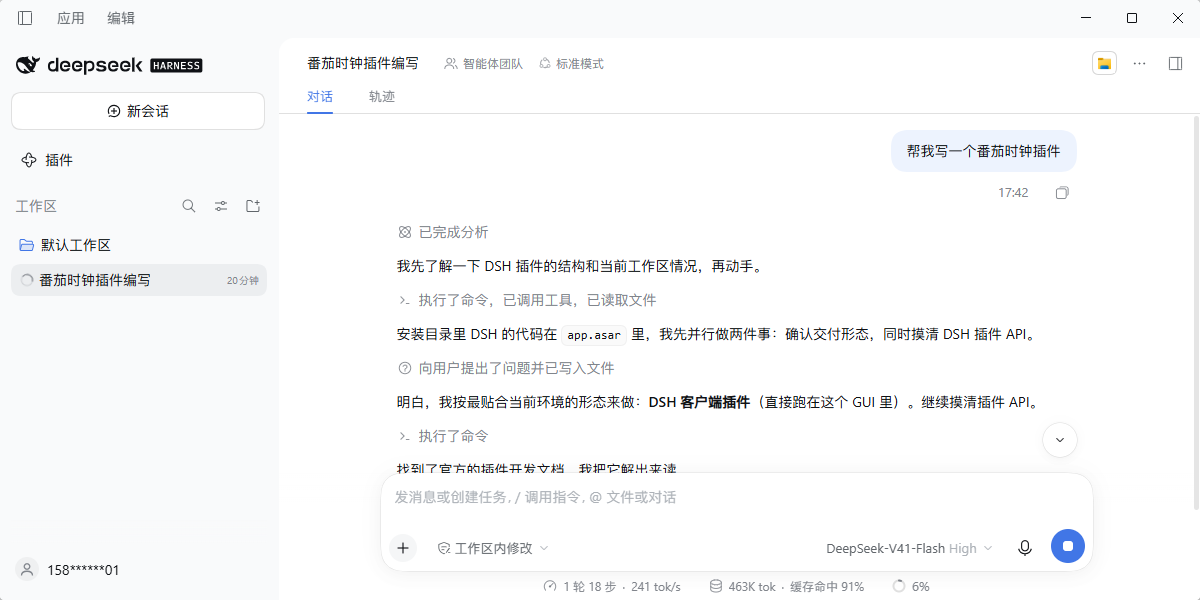Open the three-dot more options menu
Viewport: 1200px width, 600px height.
(x=1140, y=63)
